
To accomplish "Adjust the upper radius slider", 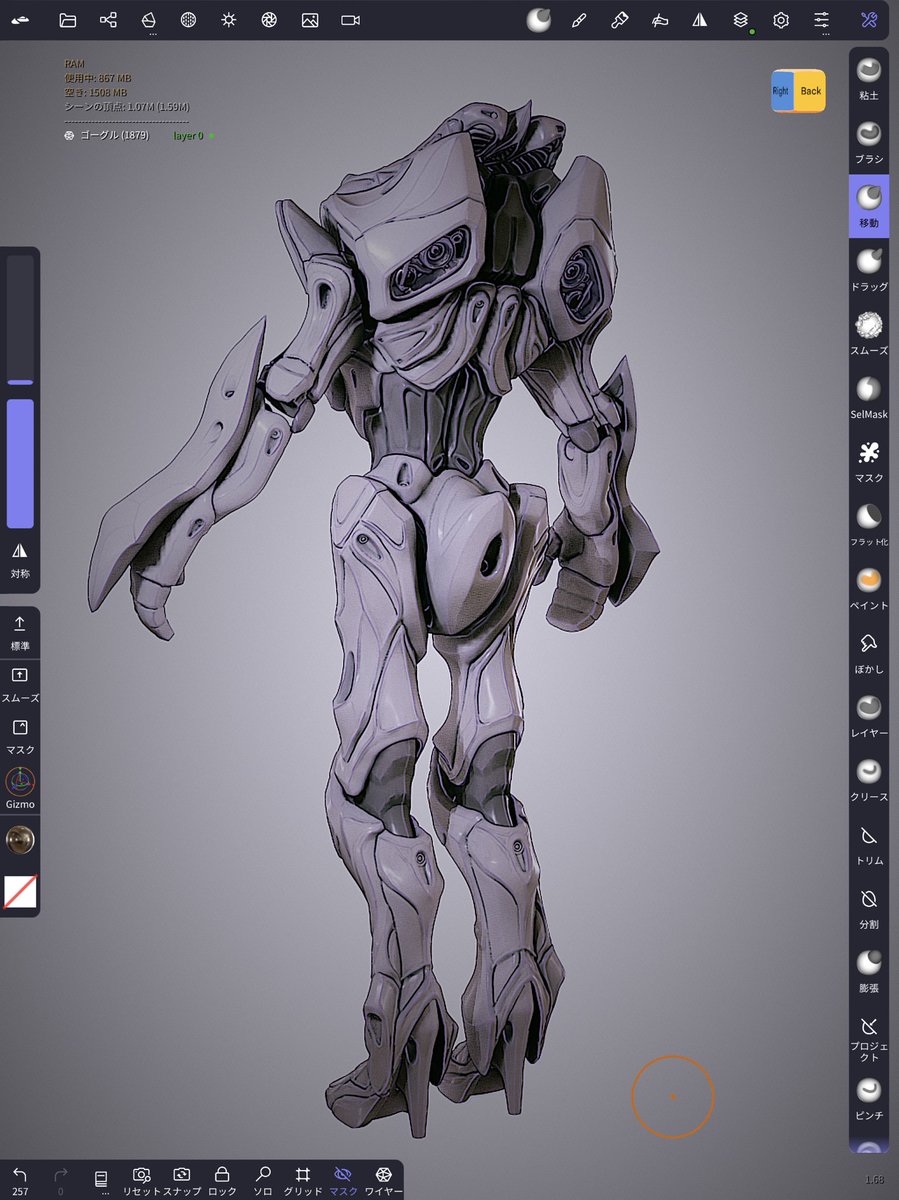I will 20,320.
